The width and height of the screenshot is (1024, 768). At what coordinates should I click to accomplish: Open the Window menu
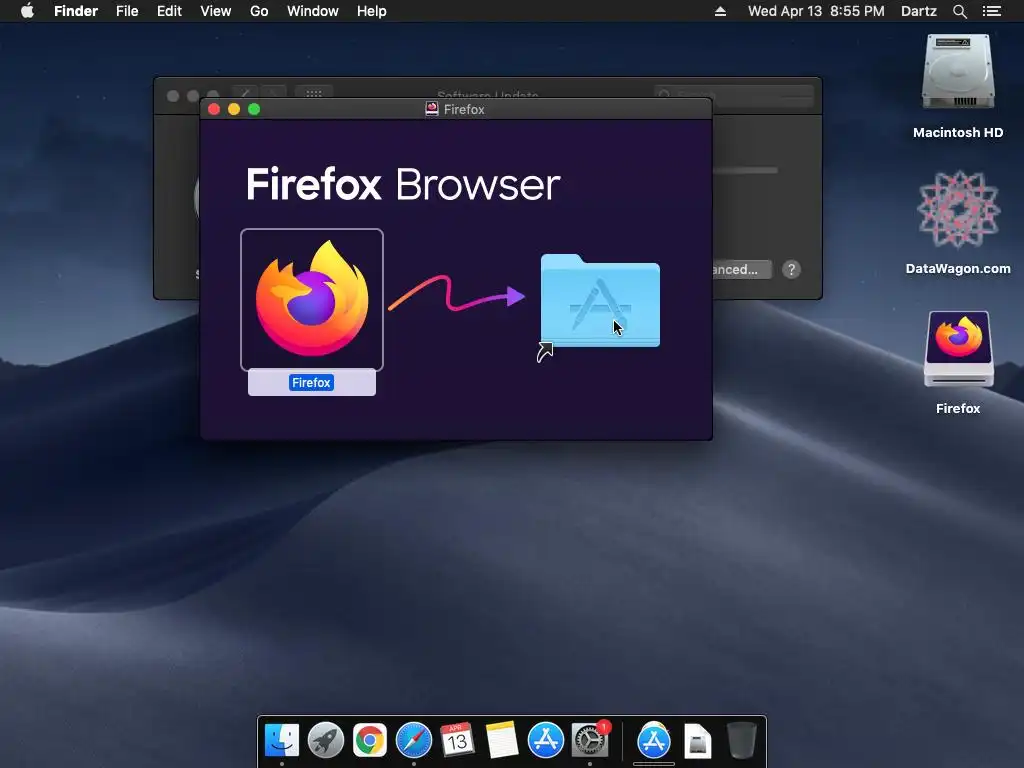pyautogui.click(x=313, y=11)
